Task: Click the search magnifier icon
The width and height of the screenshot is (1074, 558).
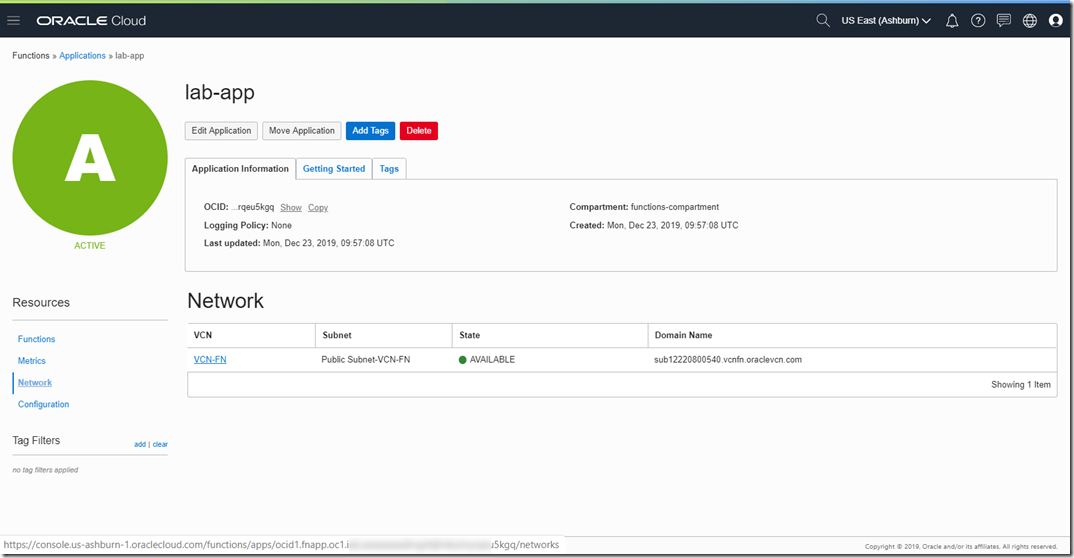Action: tap(823, 21)
